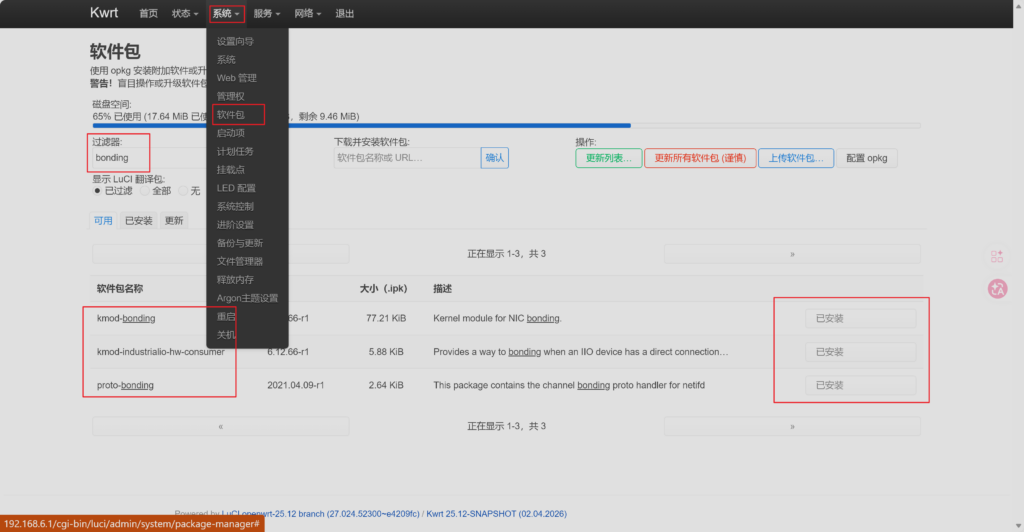Go to next page with » button above table
Image resolution: width=1024 pixels, height=532 pixels.
[x=792, y=254]
